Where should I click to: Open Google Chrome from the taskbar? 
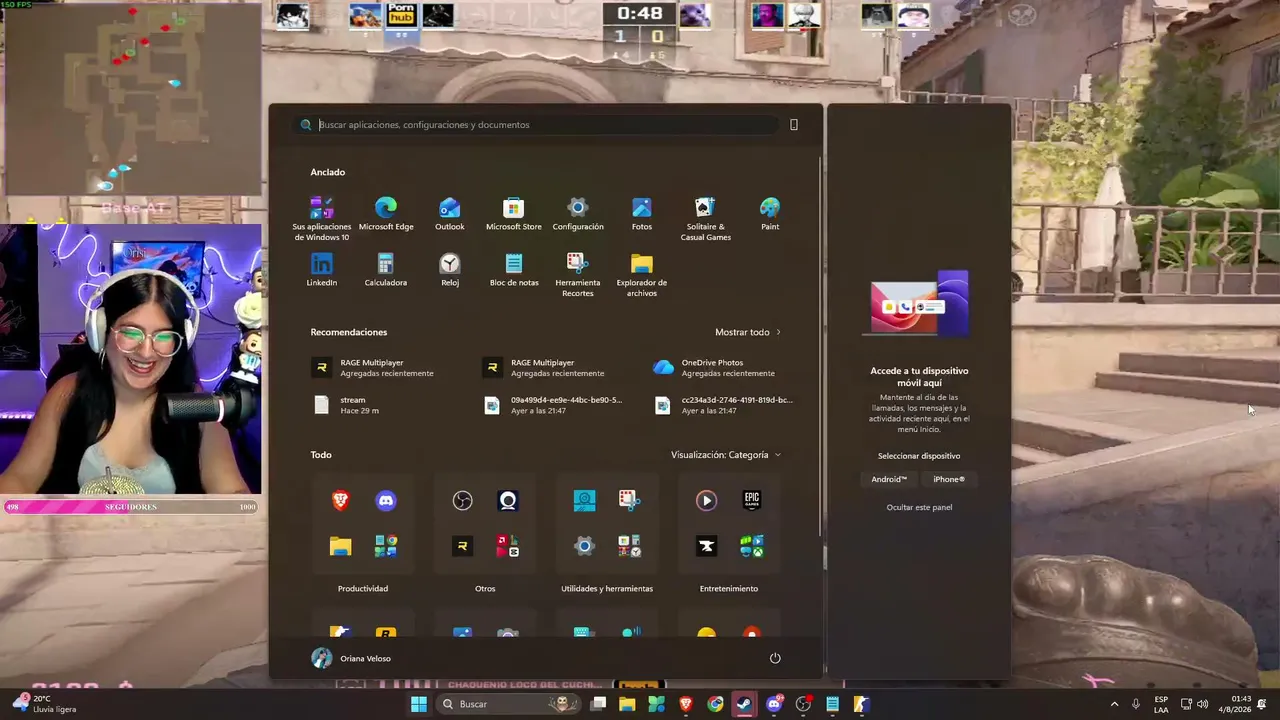click(715, 704)
